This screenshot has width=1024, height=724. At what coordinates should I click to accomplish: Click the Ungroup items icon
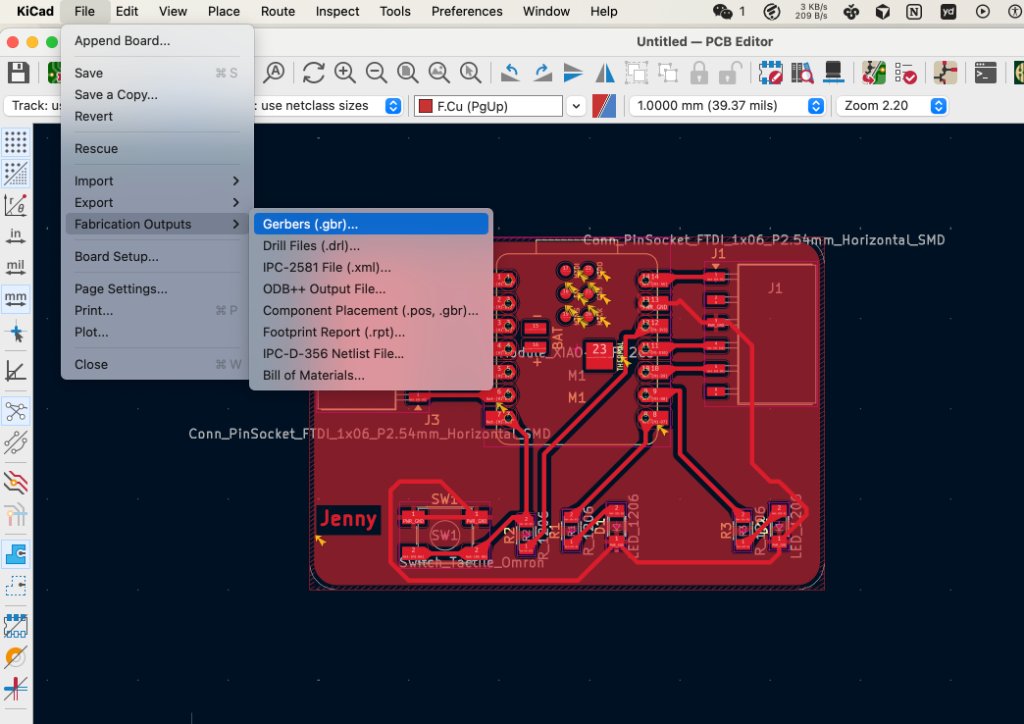tap(667, 72)
